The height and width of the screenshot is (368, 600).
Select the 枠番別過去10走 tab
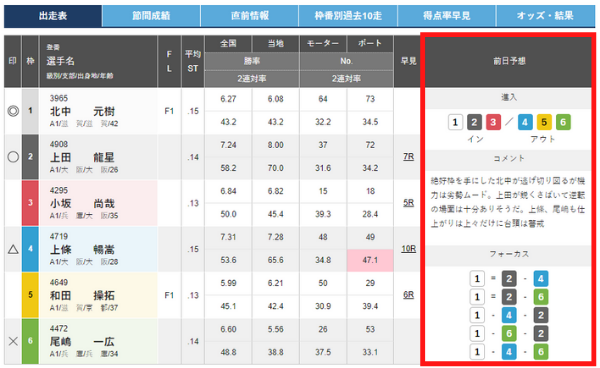coord(348,16)
